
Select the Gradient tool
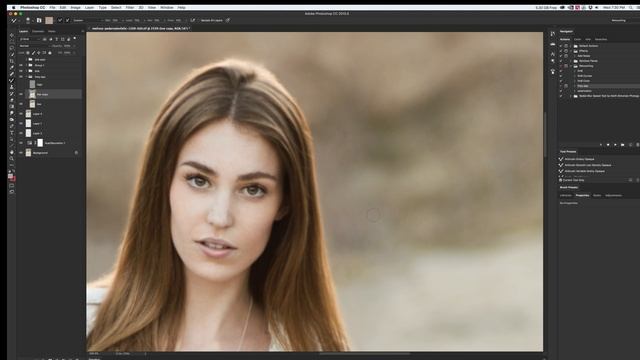(x=12, y=107)
